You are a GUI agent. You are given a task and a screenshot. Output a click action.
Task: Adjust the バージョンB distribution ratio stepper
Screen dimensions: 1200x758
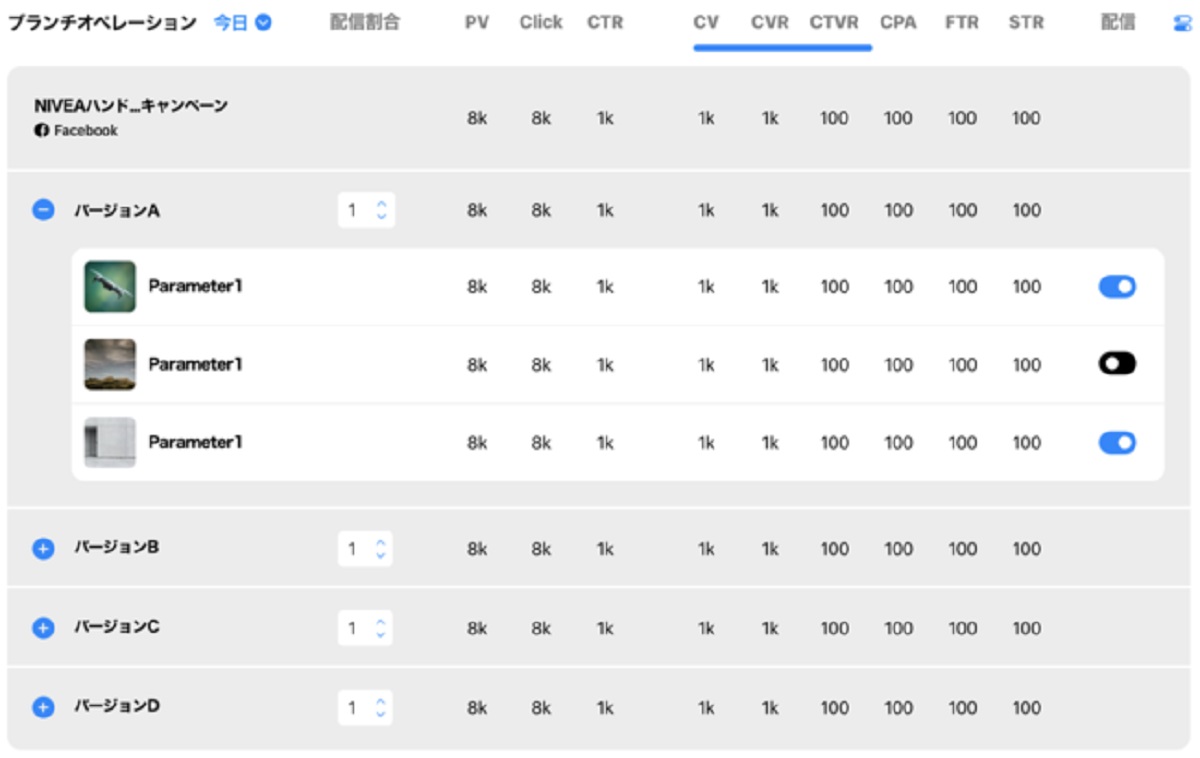point(380,549)
